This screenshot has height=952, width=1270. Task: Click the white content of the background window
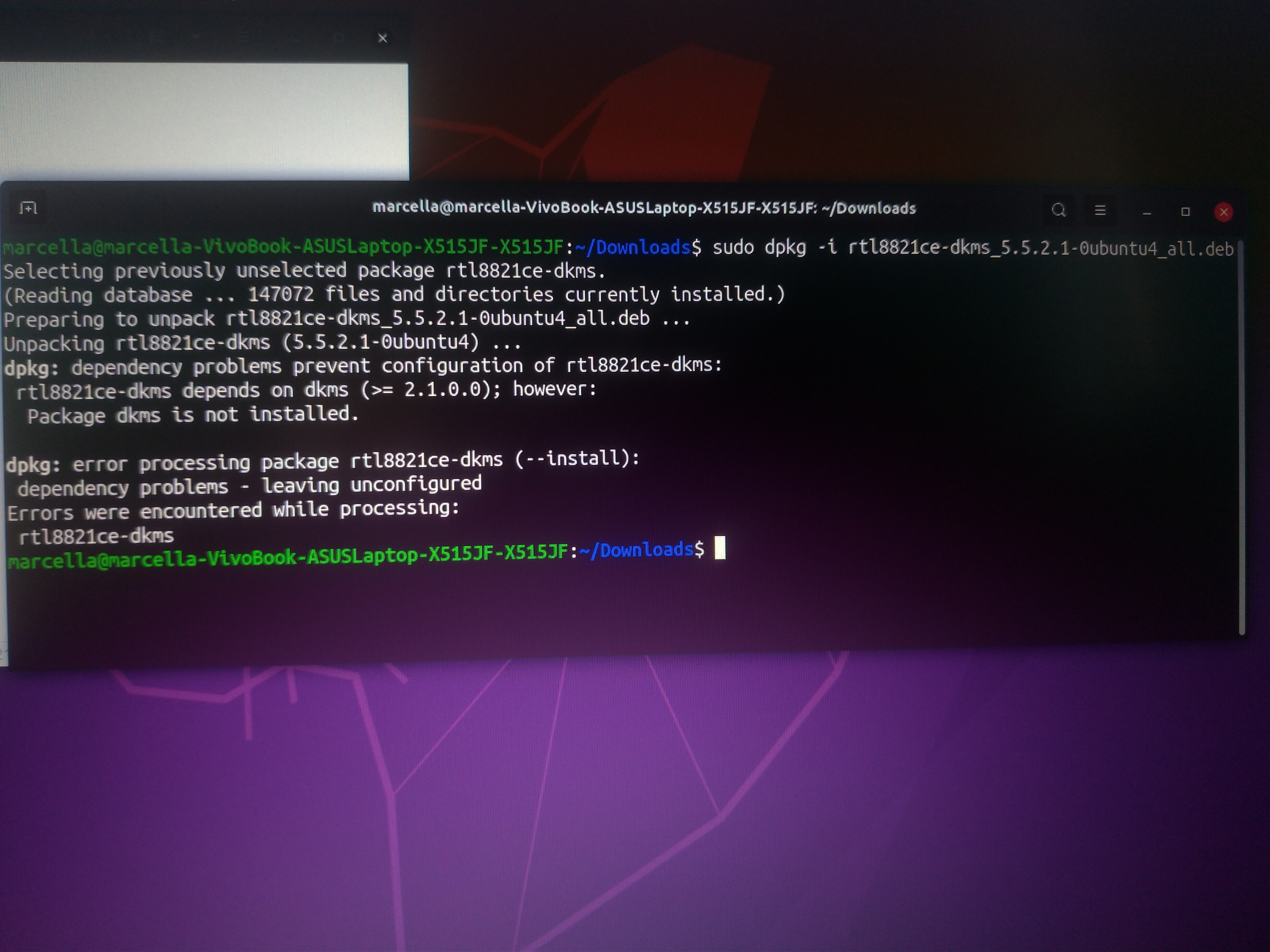click(204, 122)
